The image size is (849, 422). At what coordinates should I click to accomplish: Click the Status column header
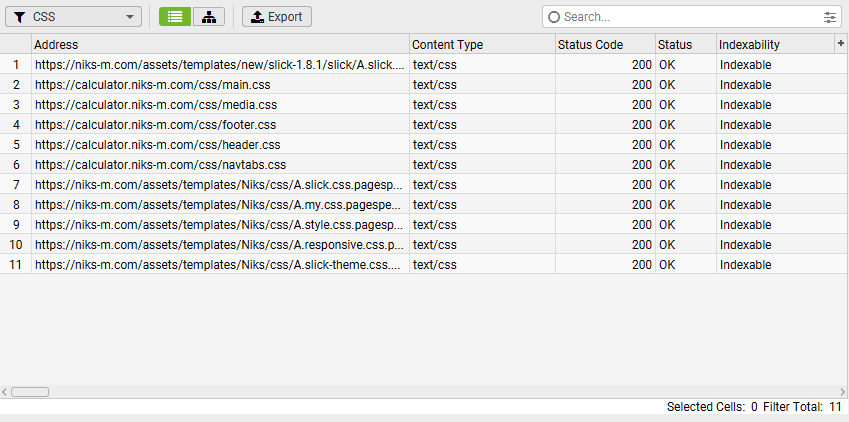[x=685, y=45]
